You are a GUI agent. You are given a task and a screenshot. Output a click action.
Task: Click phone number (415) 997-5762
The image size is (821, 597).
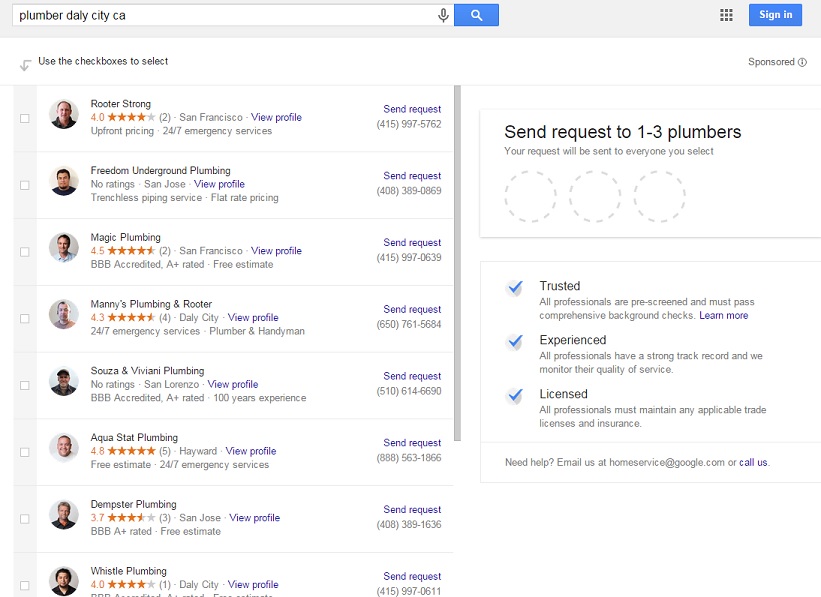(409, 124)
